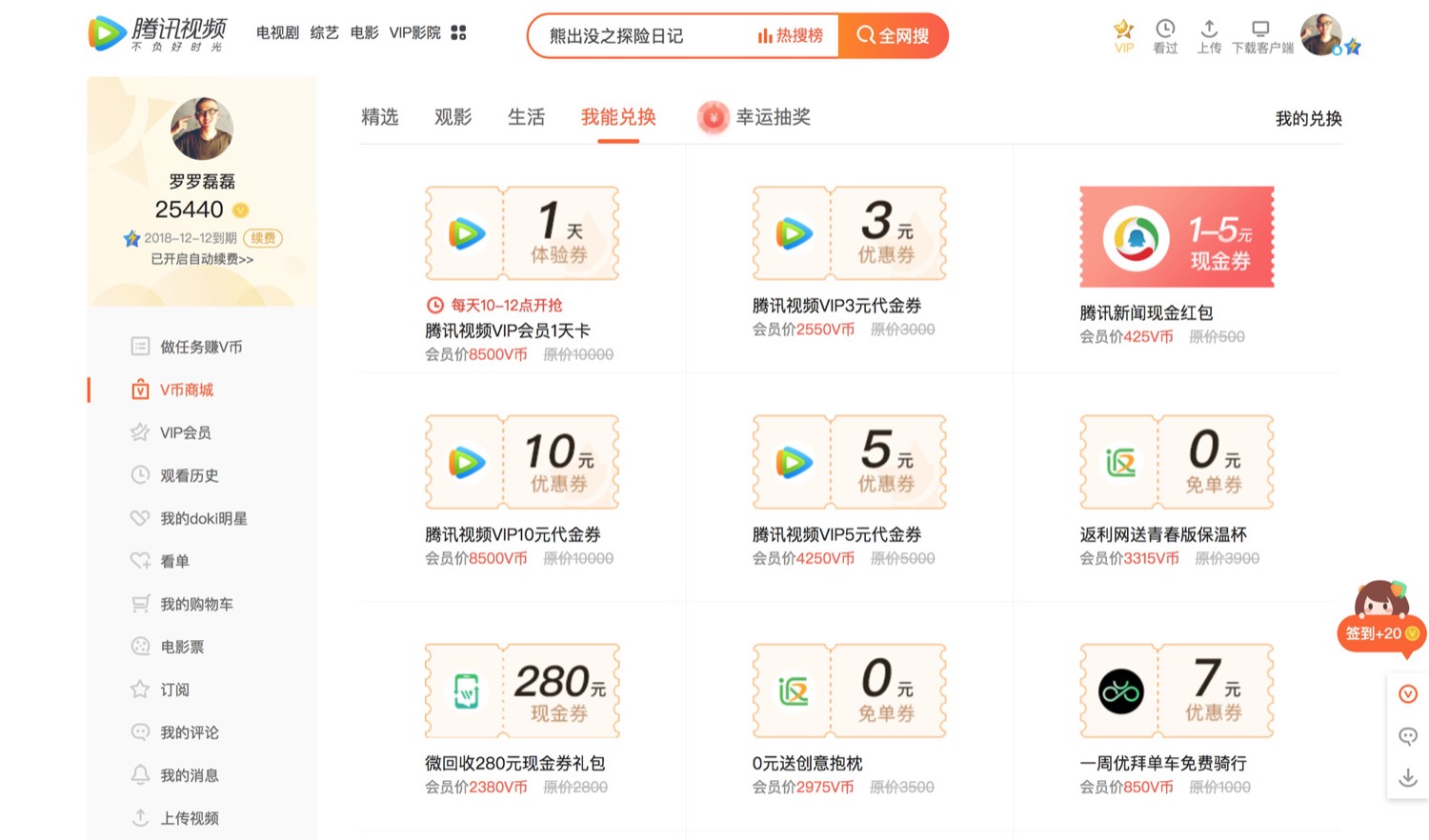Image resolution: width=1429 pixels, height=840 pixels.
Task: Click the title 腾讯视频VIP3元代金券
Action: click(x=836, y=306)
